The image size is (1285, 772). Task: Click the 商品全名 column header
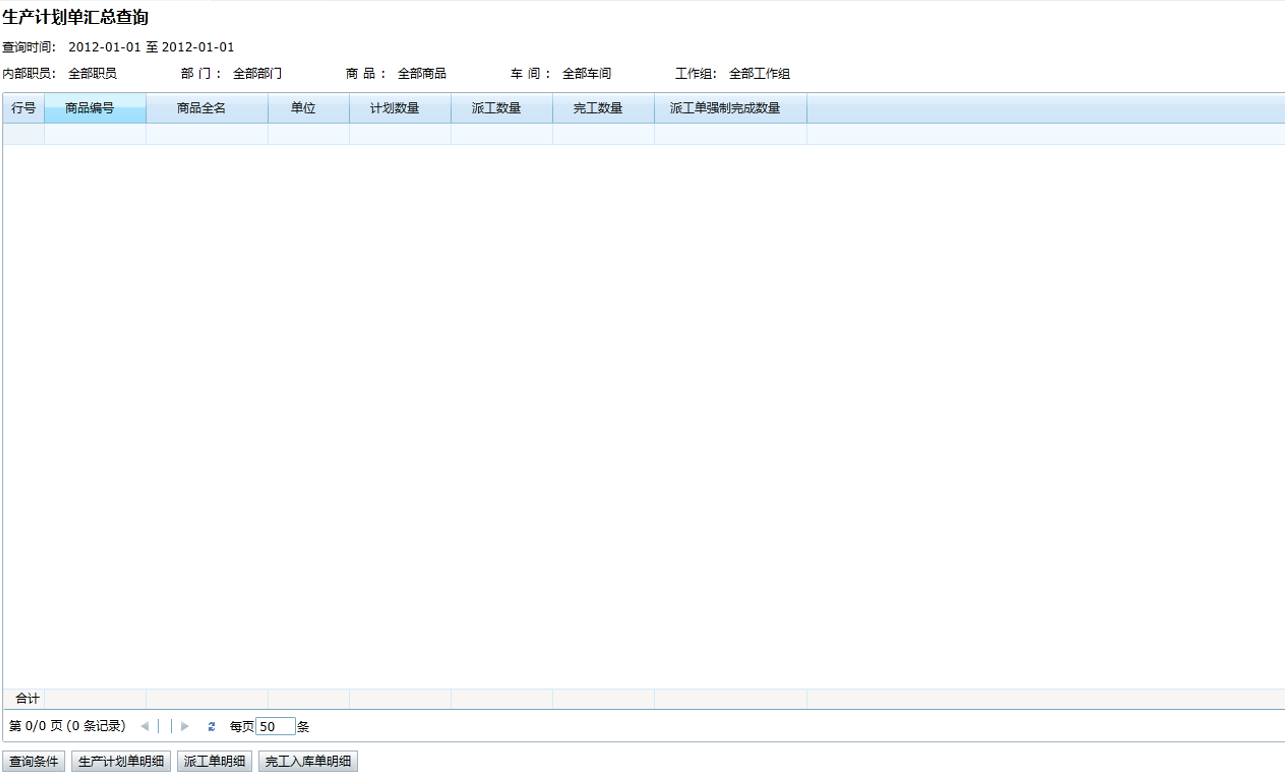(x=206, y=108)
